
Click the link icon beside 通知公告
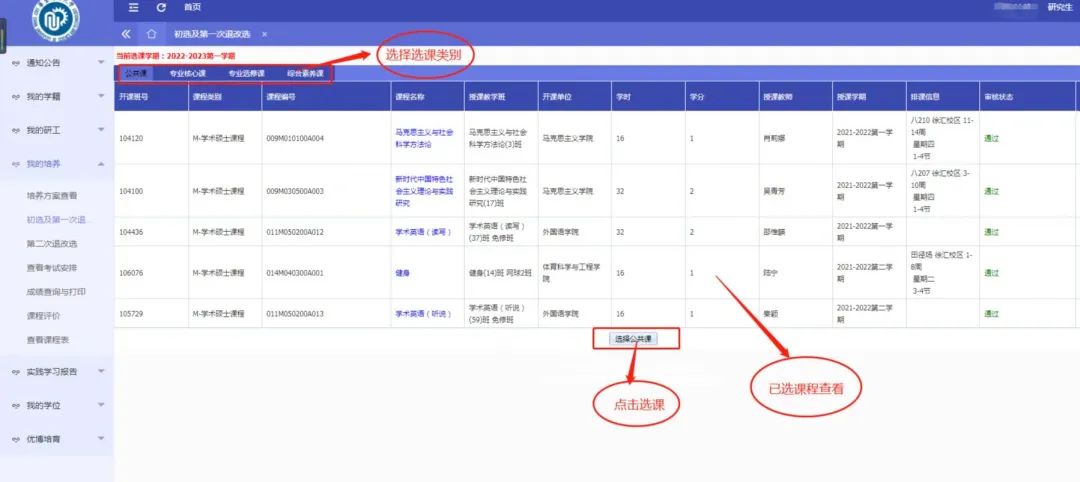15,63
